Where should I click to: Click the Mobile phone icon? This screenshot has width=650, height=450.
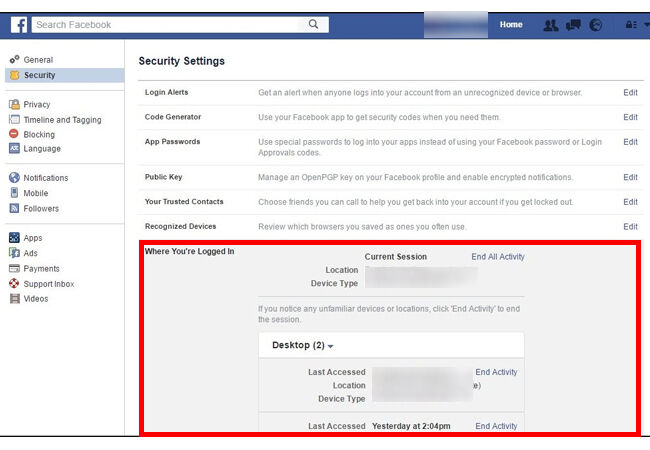(15, 193)
